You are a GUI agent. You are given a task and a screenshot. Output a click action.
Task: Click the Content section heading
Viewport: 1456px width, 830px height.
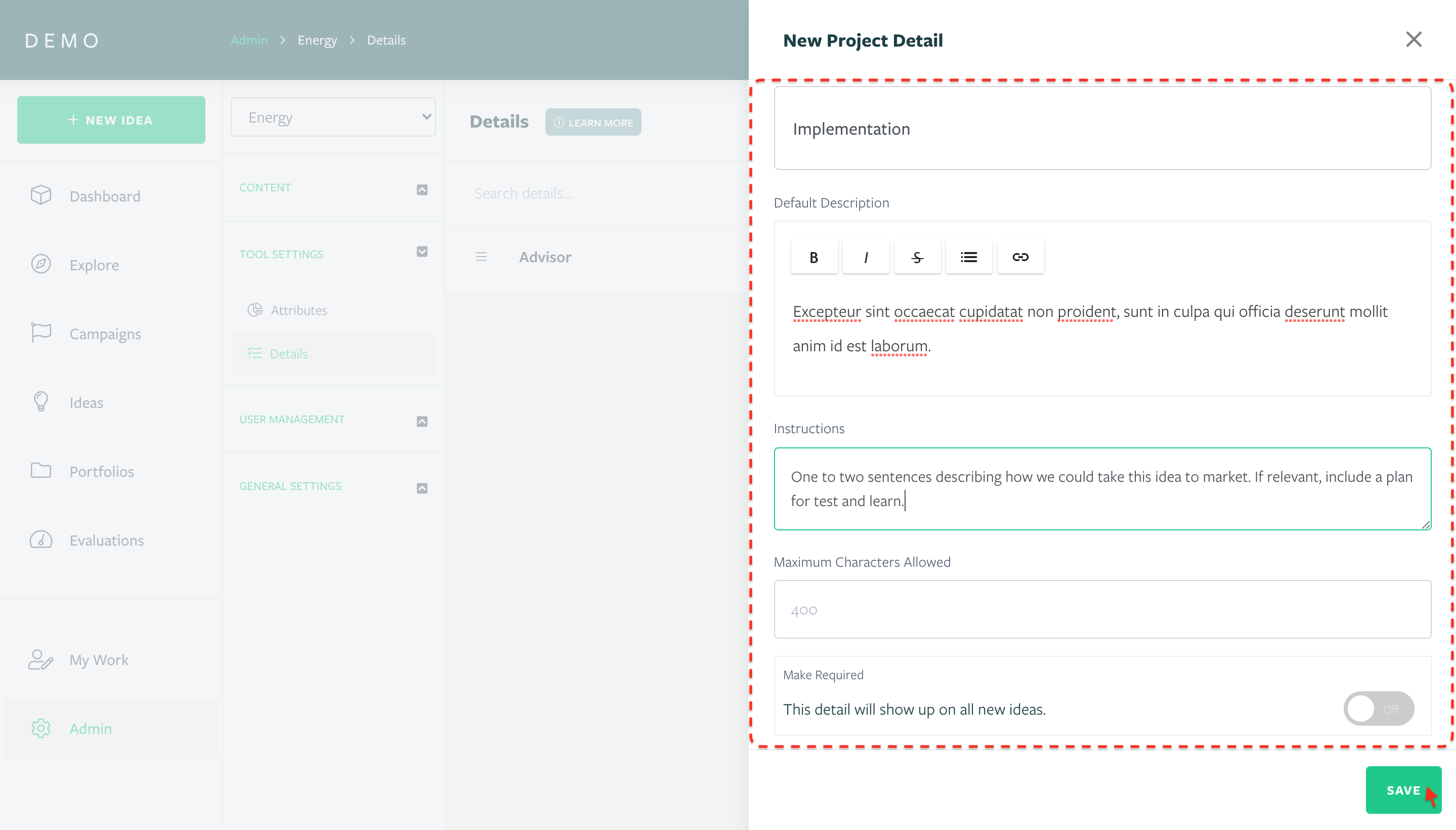tap(265, 188)
